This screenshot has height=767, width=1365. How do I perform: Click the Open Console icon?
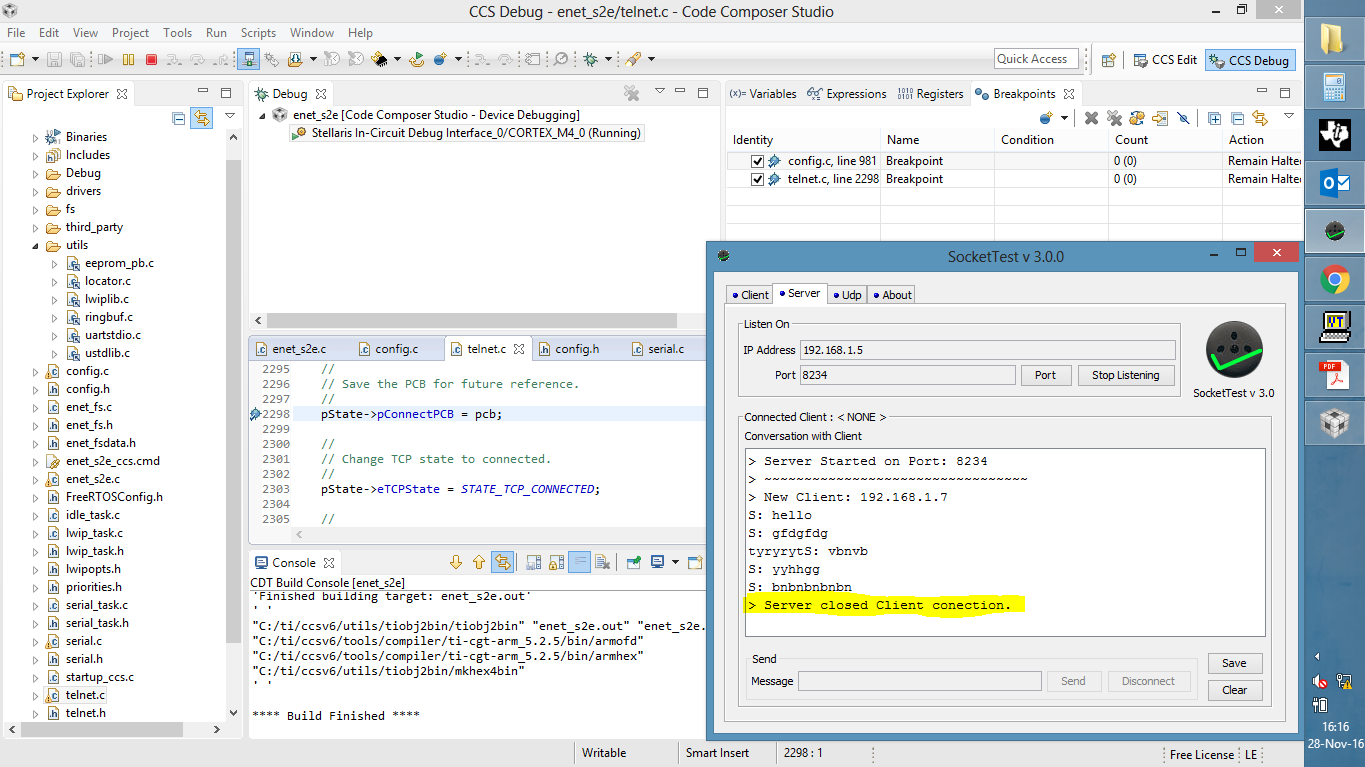click(x=695, y=562)
